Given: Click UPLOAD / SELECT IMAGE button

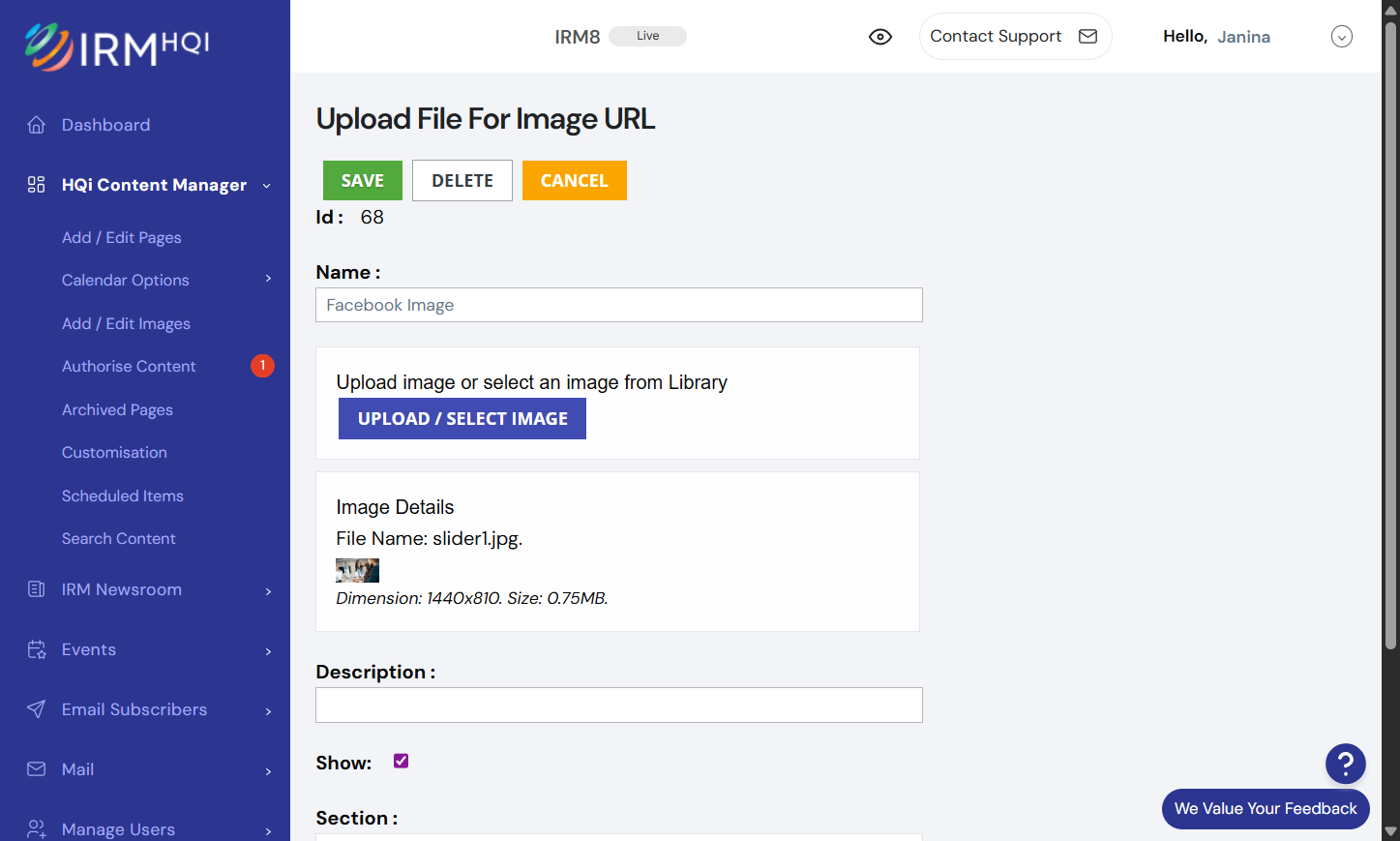Looking at the screenshot, I should tap(462, 419).
